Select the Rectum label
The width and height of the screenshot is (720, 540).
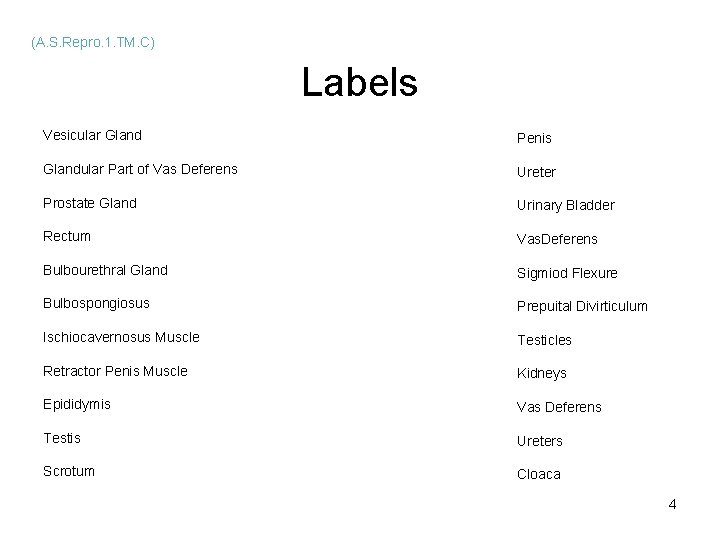[67, 236]
